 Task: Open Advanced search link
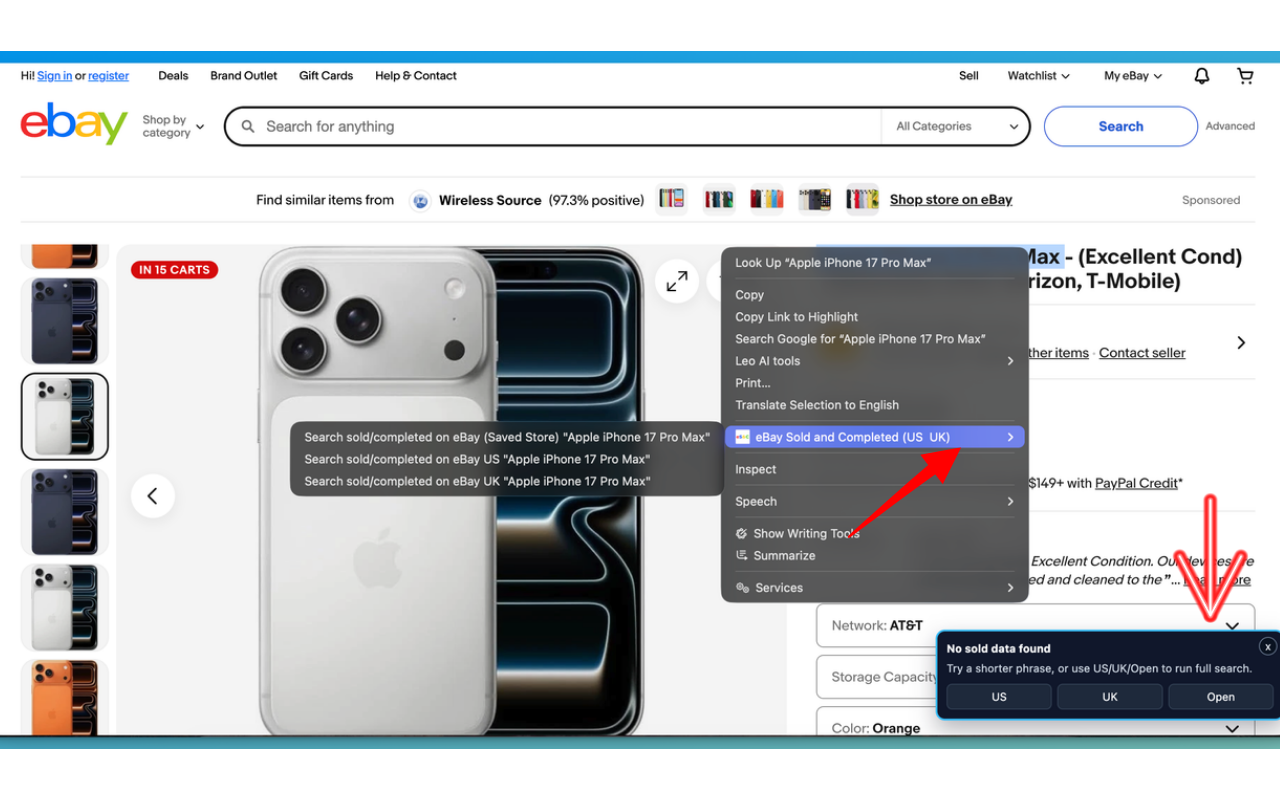1230,127
